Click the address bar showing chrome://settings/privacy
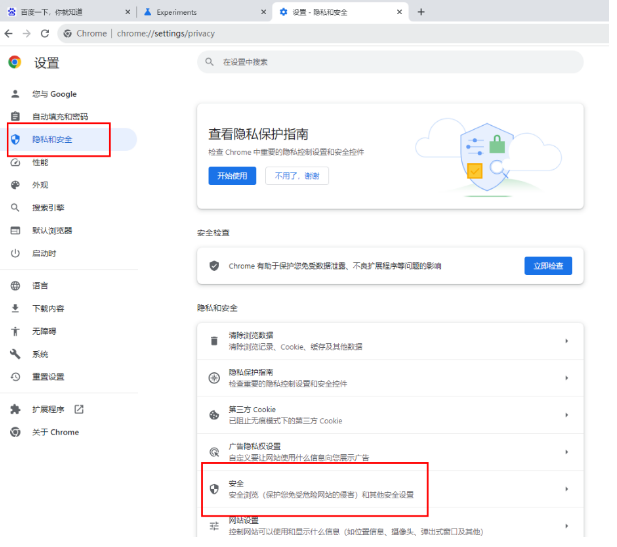 (334, 34)
